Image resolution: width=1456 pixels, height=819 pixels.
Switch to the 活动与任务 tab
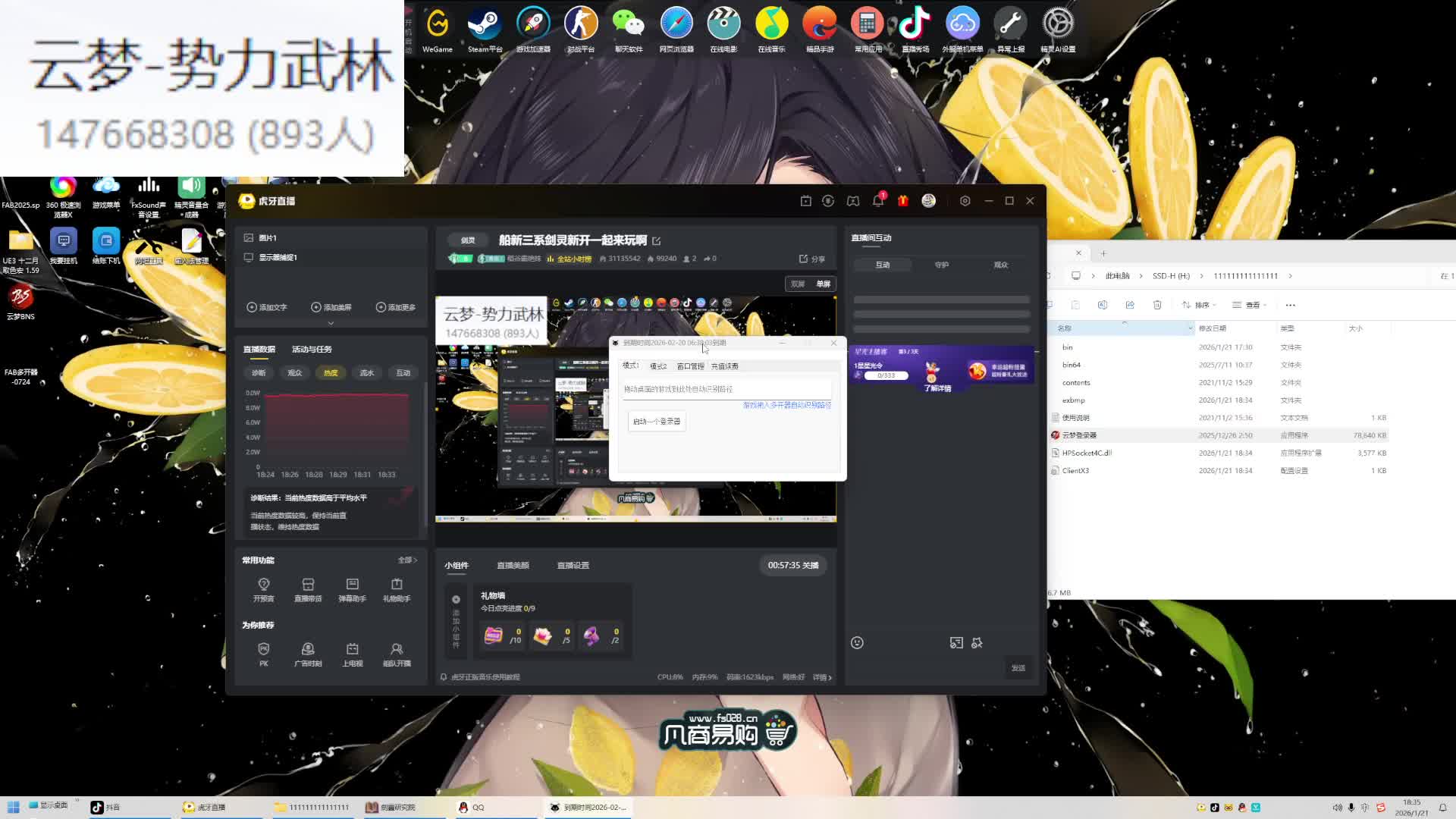click(x=312, y=350)
